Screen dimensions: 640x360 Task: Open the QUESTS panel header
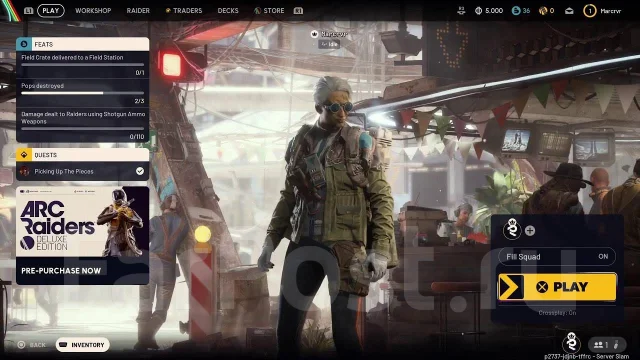coord(82,155)
